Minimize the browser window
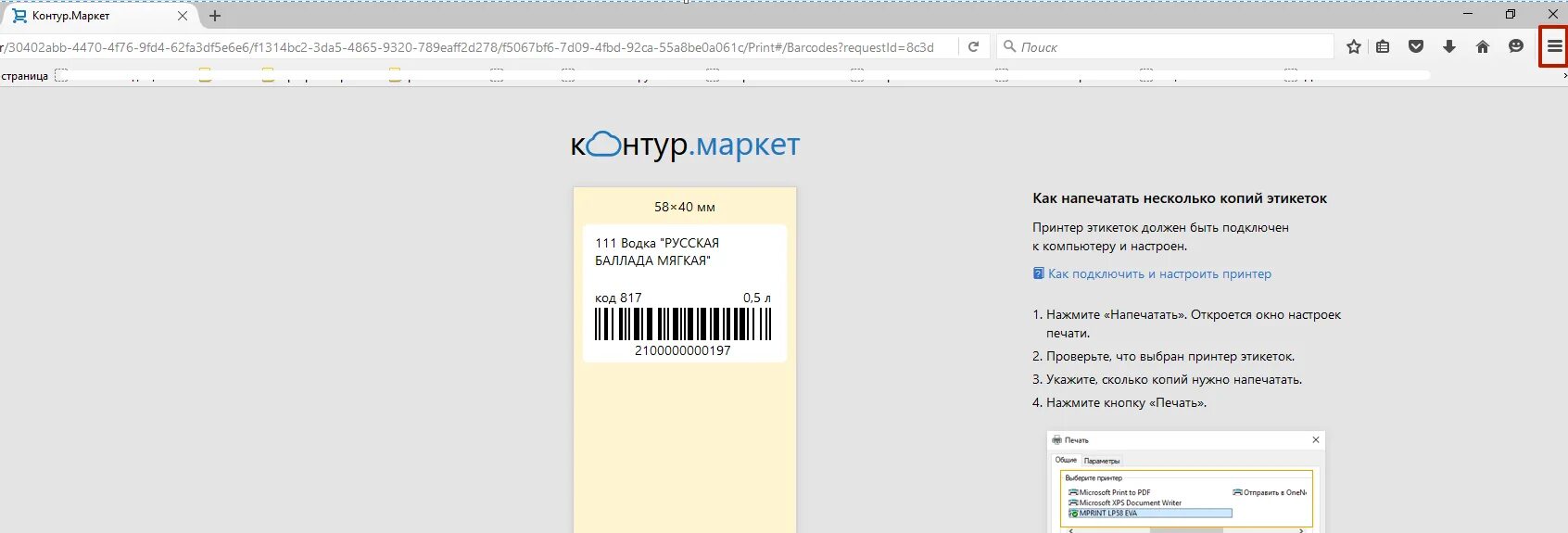The image size is (1568, 533). (x=1468, y=14)
